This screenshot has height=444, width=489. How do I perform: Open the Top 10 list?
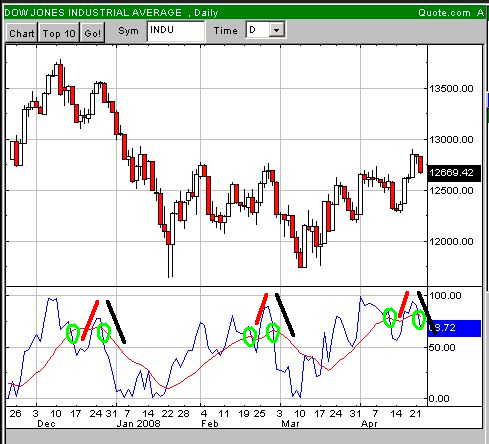click(59, 33)
